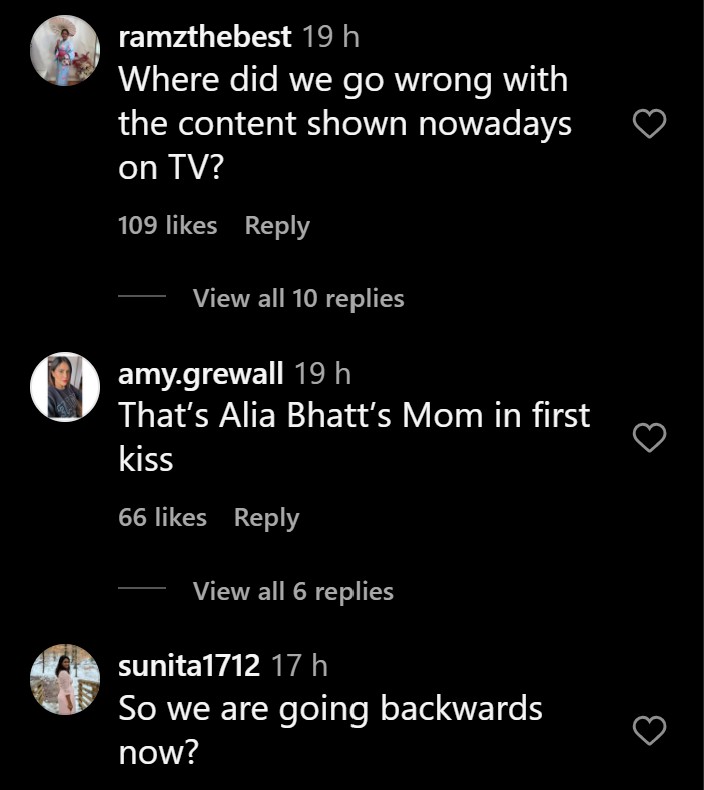Click amy.grewall's '19 h' timestamp
Screen dimensions: 704x790
[x=323, y=374]
